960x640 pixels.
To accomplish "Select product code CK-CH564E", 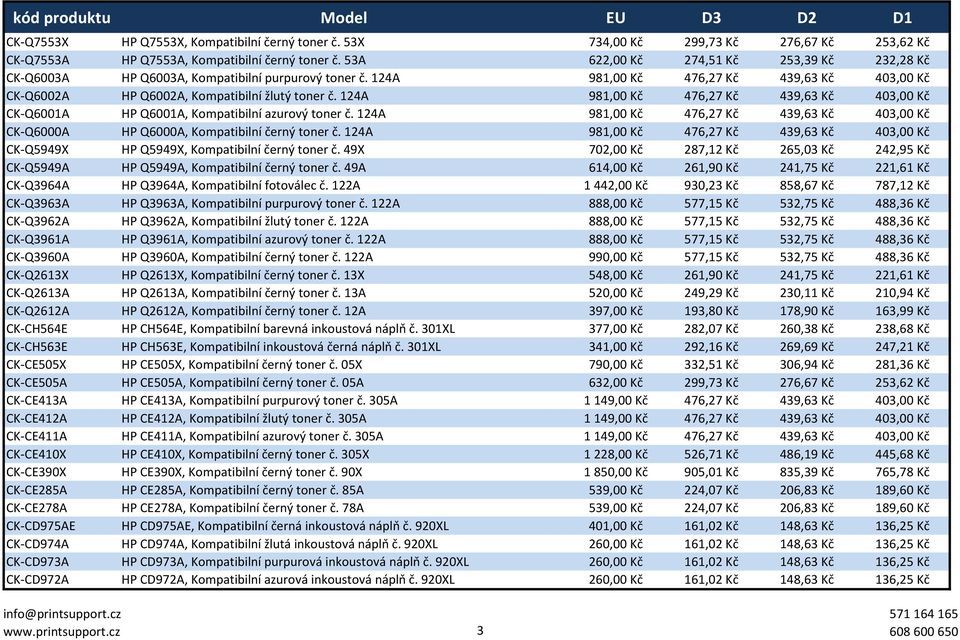I will pos(37,329).
